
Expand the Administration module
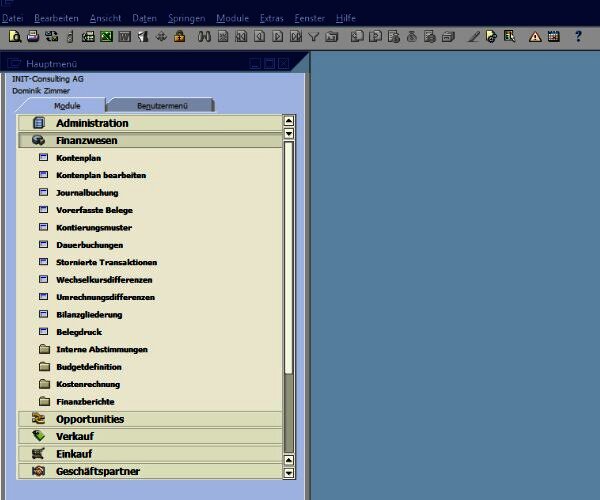pyautogui.click(x=92, y=123)
